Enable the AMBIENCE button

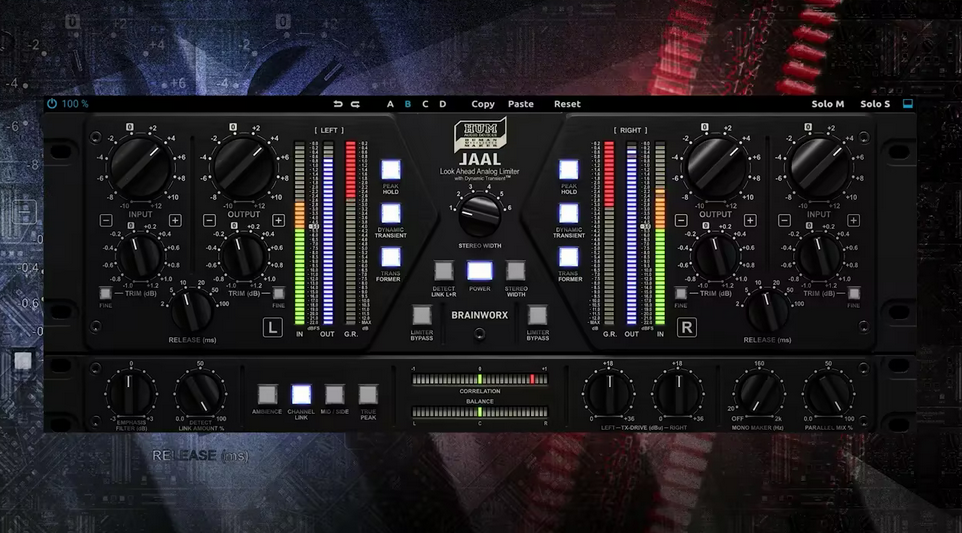[267, 394]
